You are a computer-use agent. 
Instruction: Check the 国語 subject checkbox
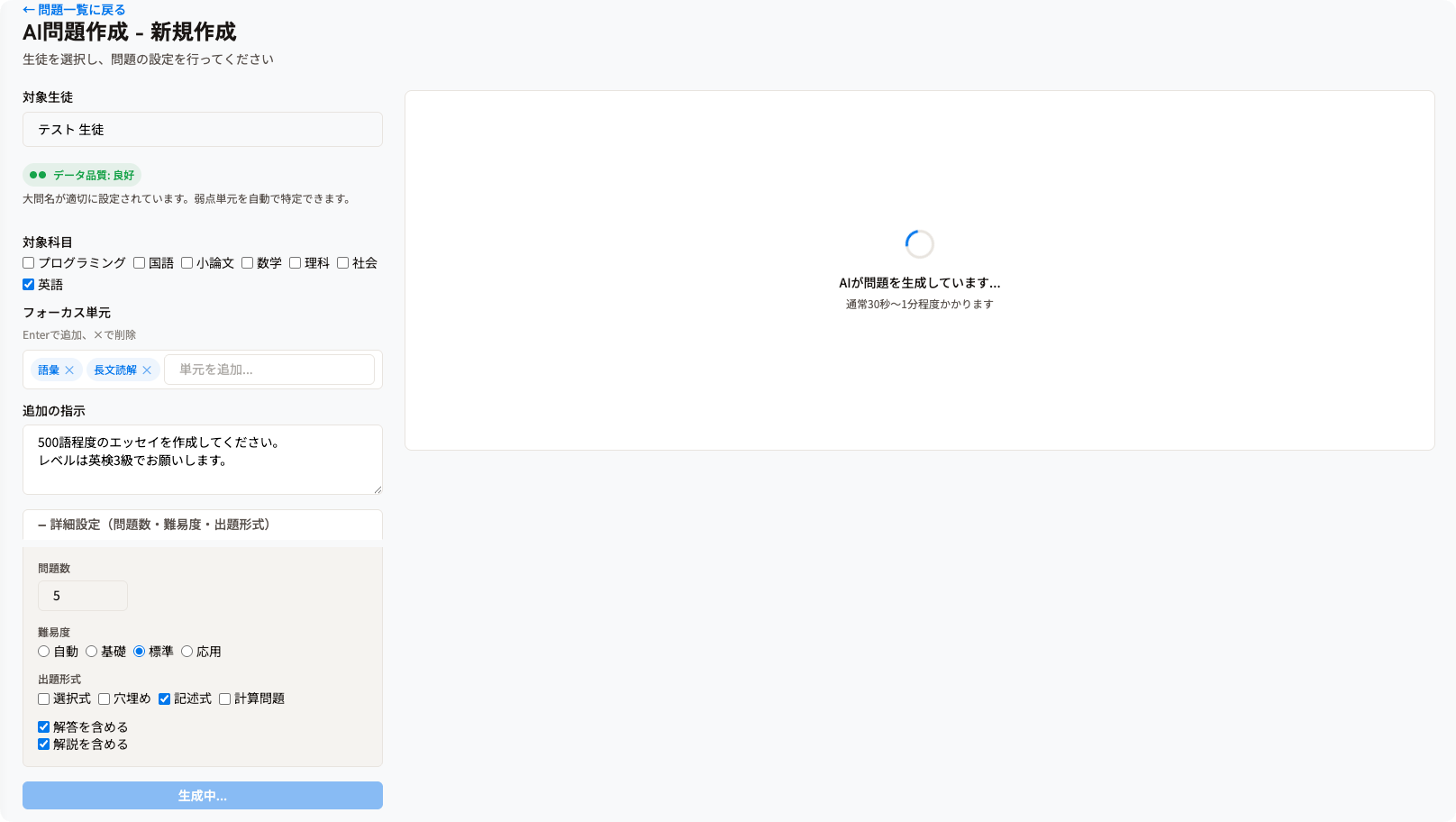click(x=140, y=263)
